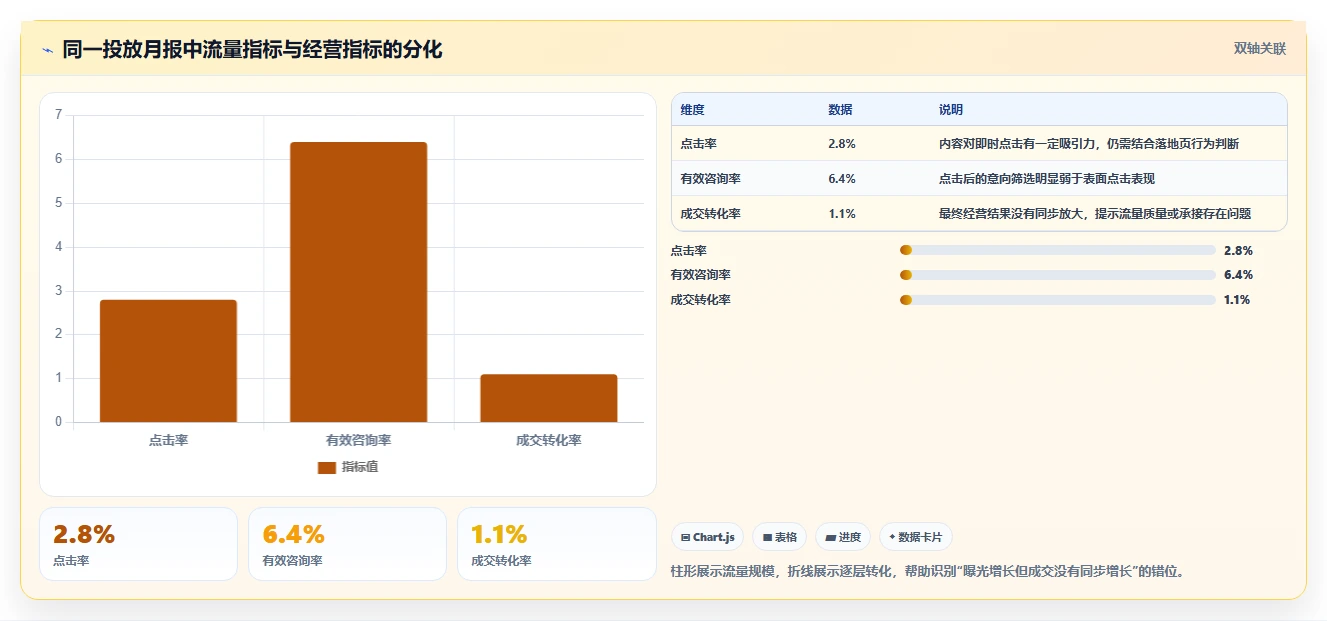Click the 2.8% value beside 点击率 progress
This screenshot has width=1327, height=621.
pyautogui.click(x=1238, y=251)
